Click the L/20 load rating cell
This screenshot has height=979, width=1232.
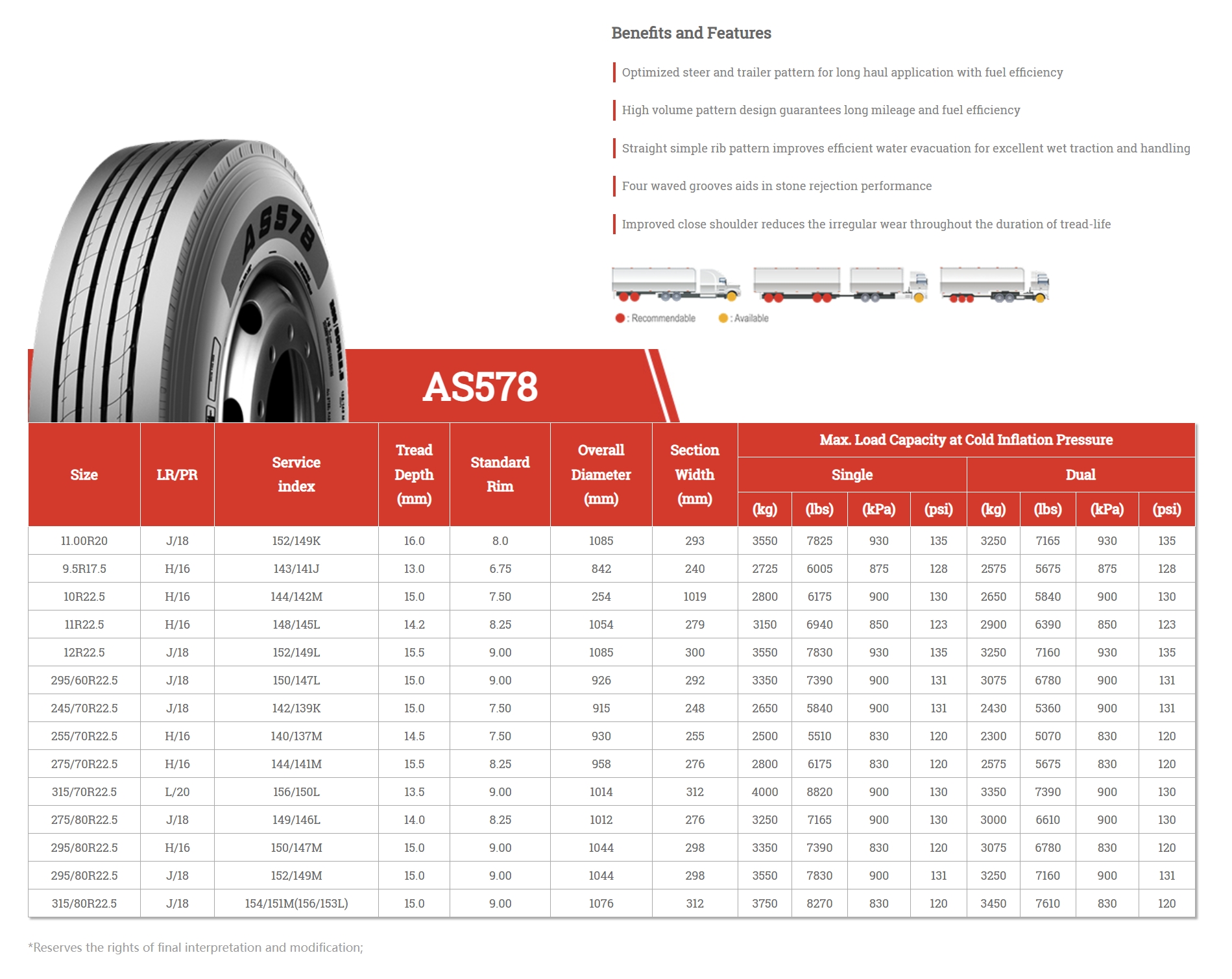click(177, 792)
